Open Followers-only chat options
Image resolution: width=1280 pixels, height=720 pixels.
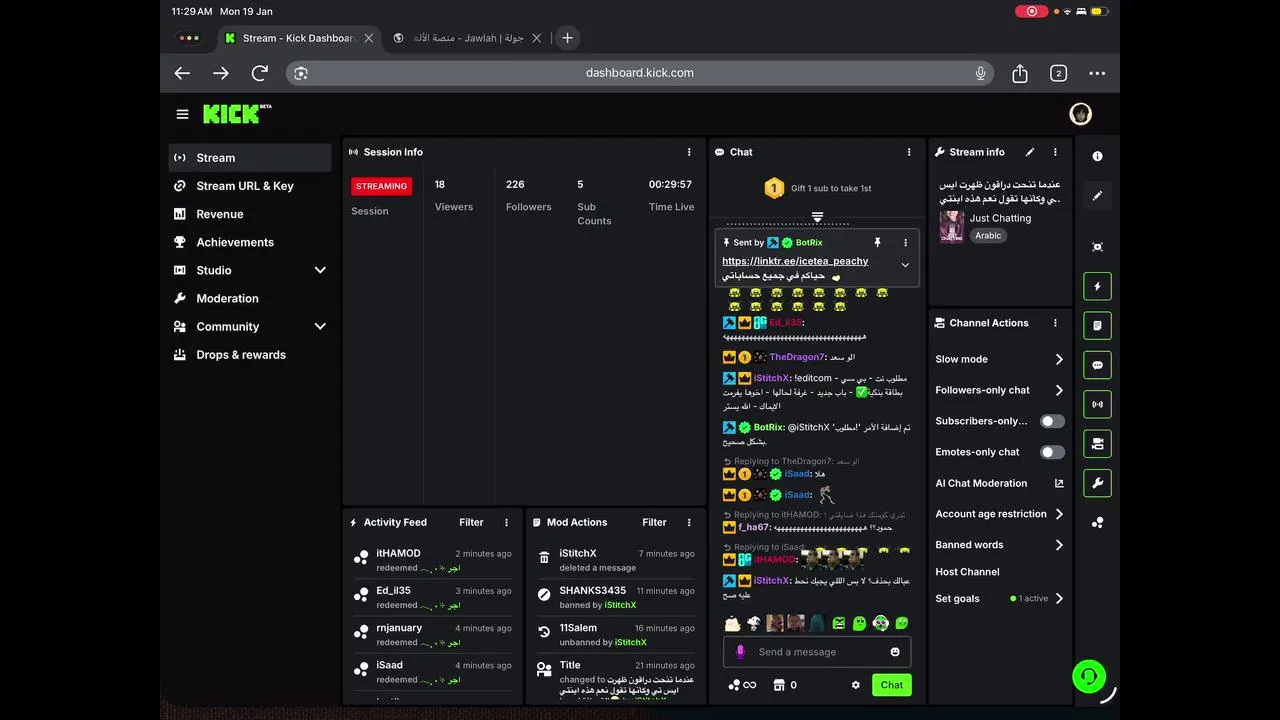tap(999, 390)
